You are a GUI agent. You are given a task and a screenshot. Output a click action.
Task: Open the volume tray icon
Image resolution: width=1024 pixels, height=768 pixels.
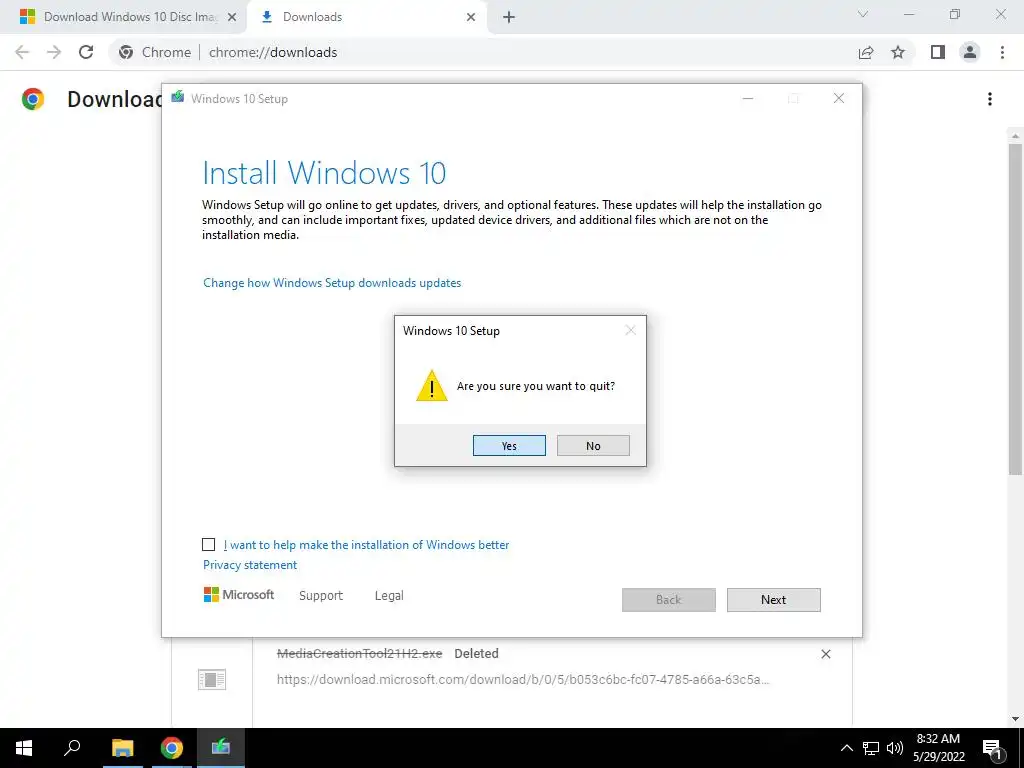click(894, 748)
